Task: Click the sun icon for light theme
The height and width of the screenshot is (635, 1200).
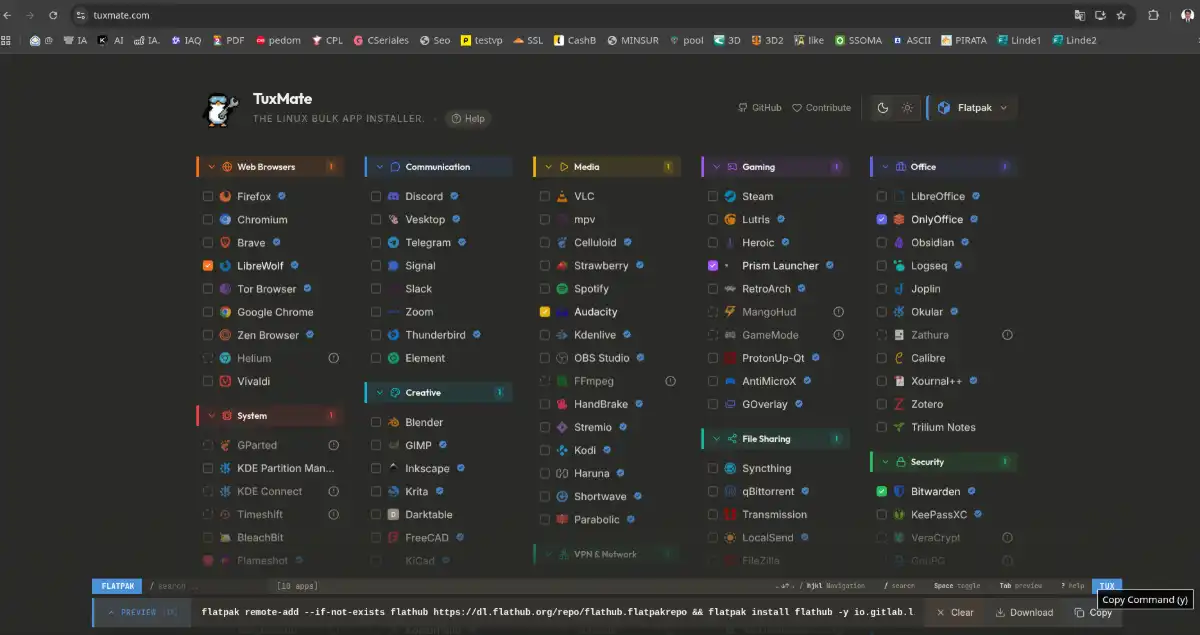Action: [907, 108]
